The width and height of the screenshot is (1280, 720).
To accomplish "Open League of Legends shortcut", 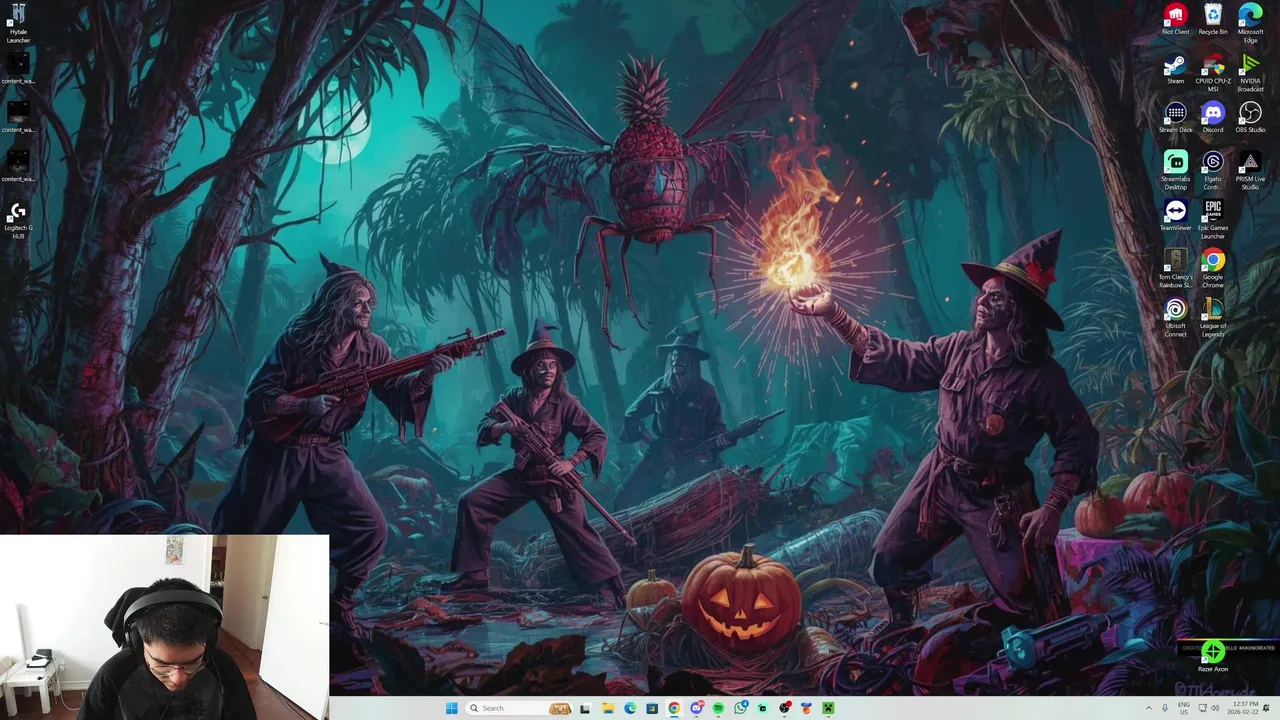I will [1213, 318].
